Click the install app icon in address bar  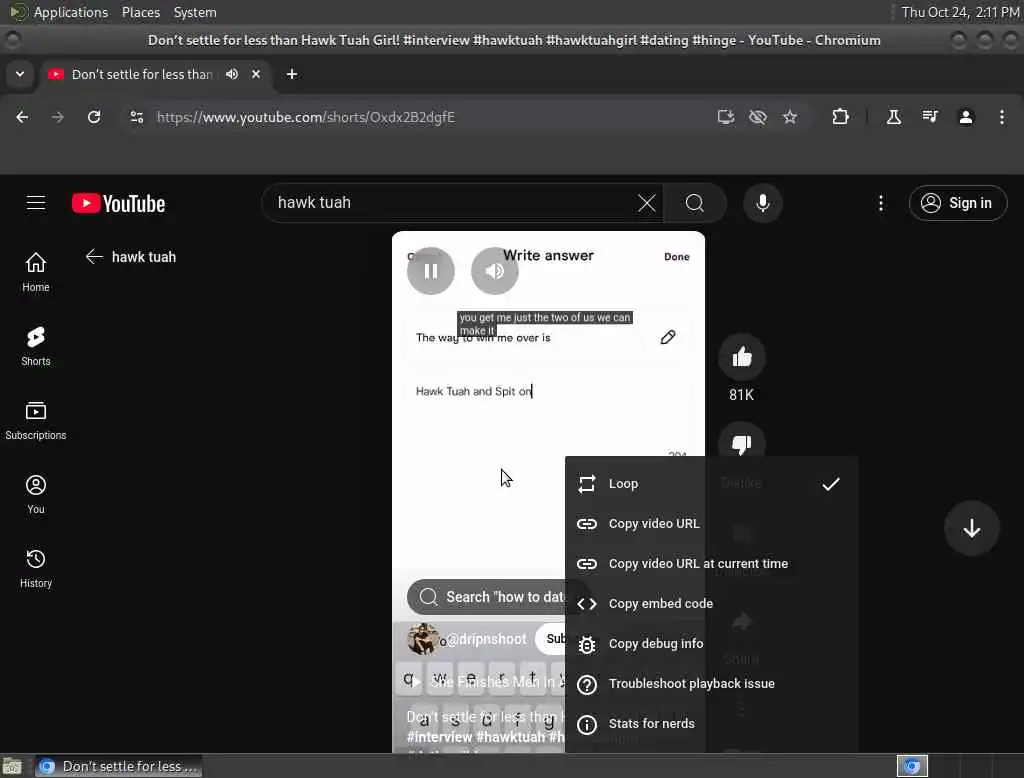726,117
